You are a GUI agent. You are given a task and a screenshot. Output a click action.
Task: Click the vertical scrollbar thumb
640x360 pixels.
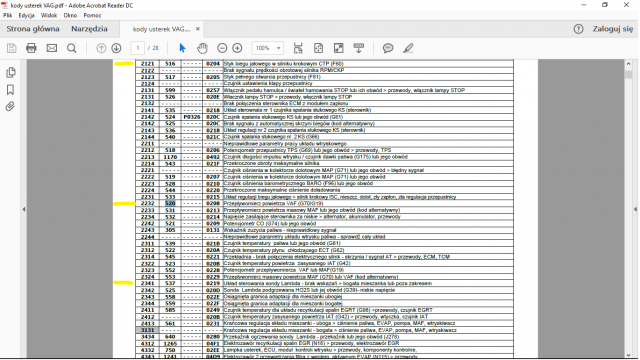629,74
